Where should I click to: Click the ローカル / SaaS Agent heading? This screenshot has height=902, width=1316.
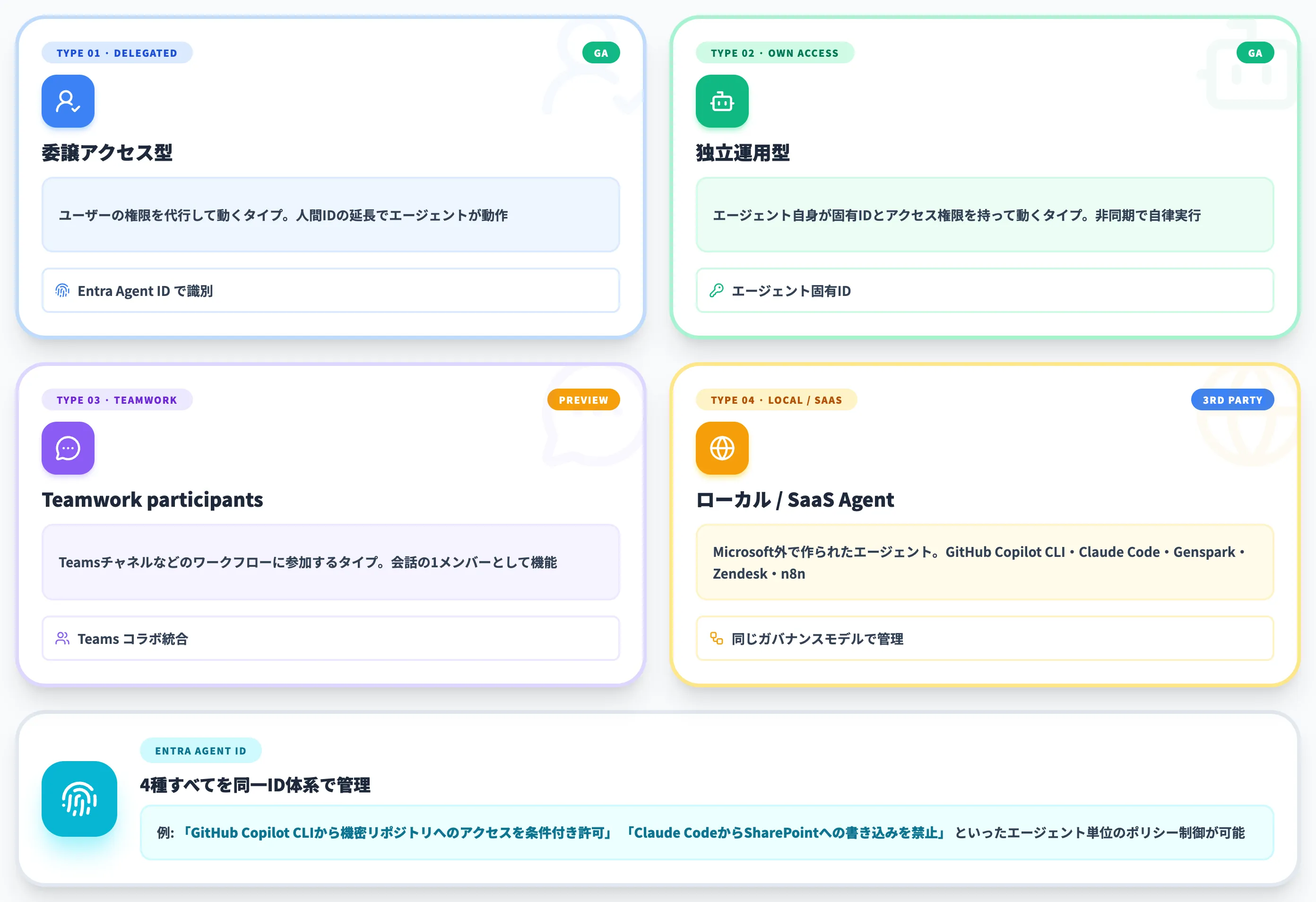click(795, 499)
